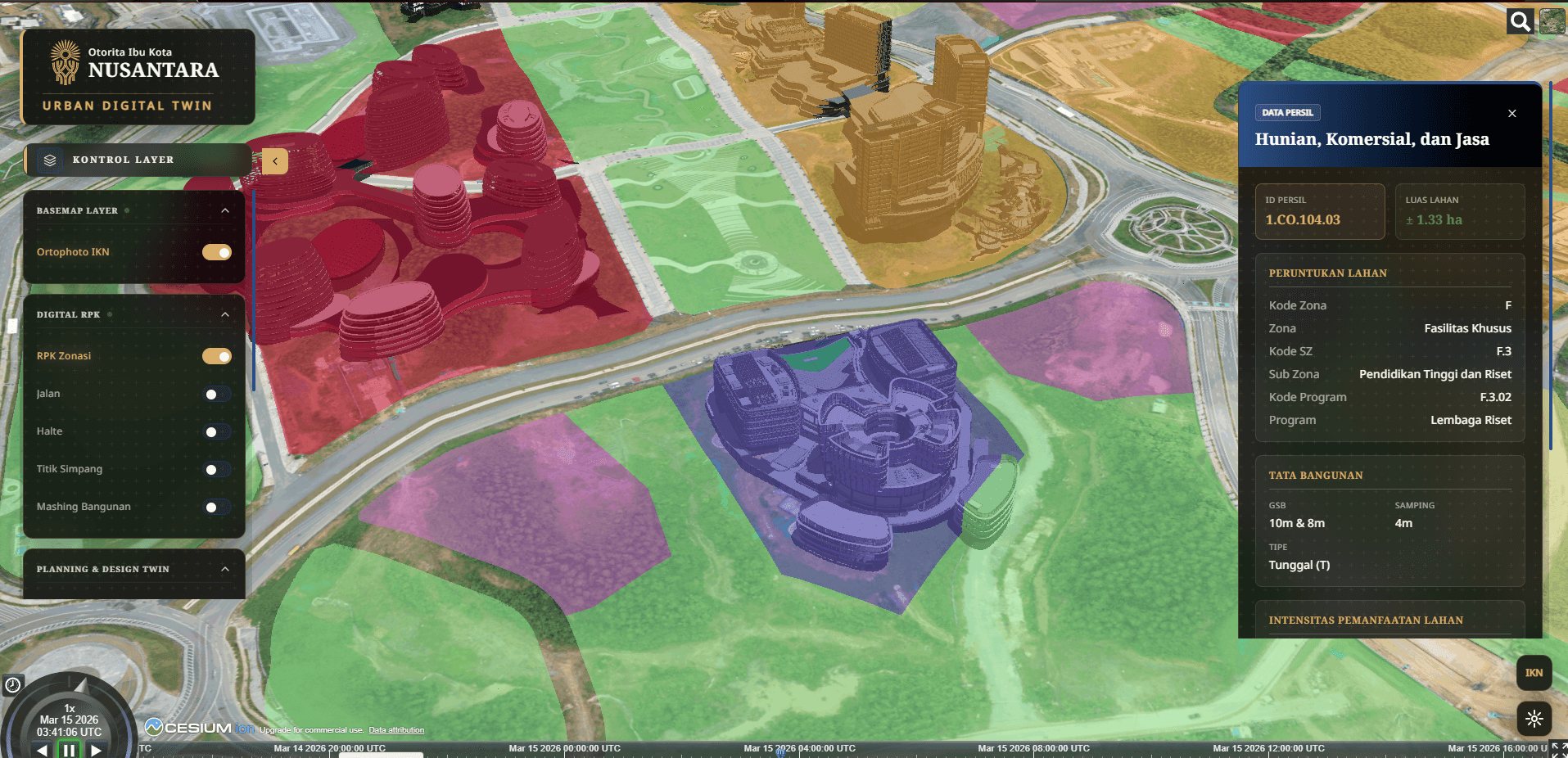Play the animation in reverse
Screen dimensions: 1568x758
click(x=42, y=750)
